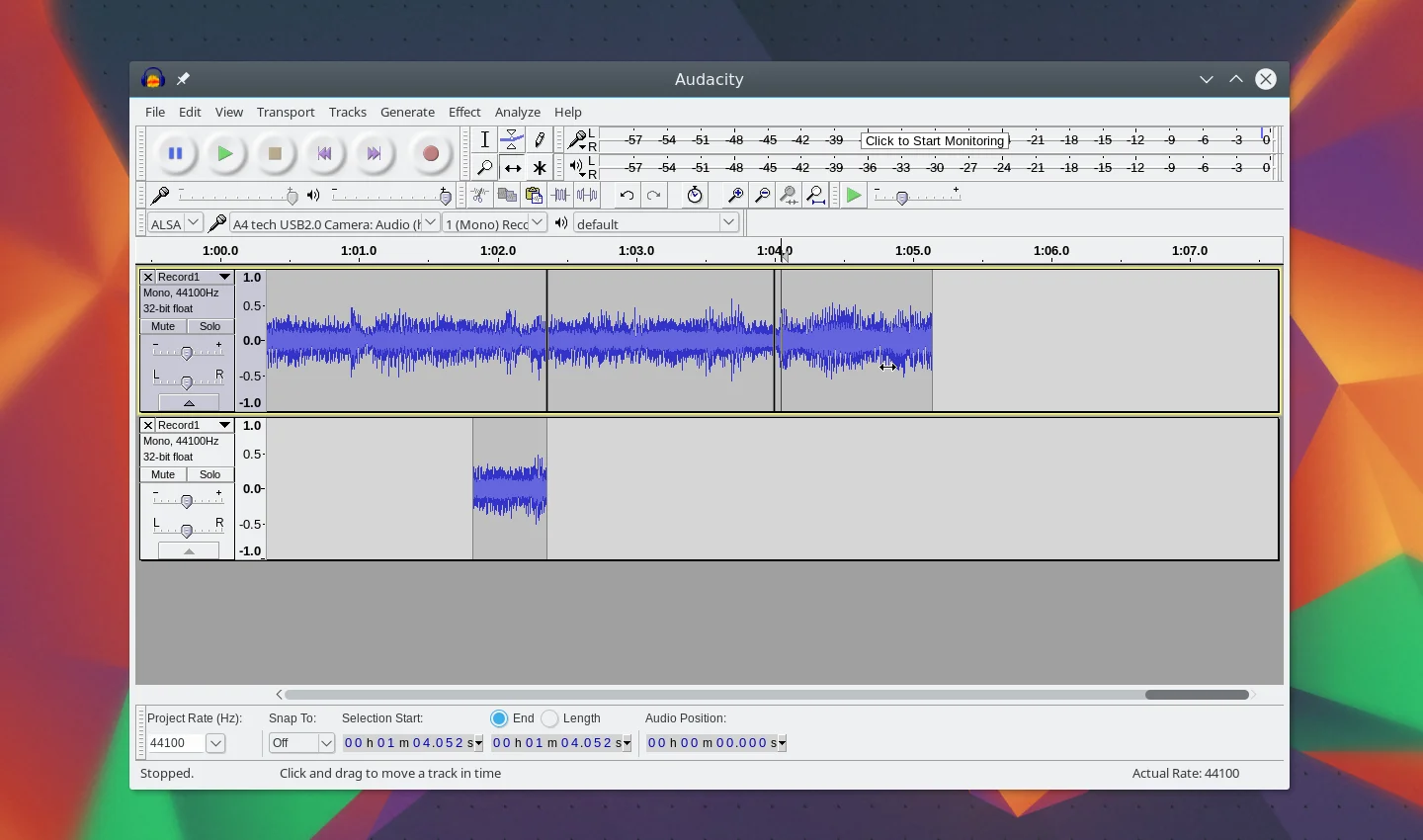
Task: Select the Envelope tool
Action: (x=512, y=139)
